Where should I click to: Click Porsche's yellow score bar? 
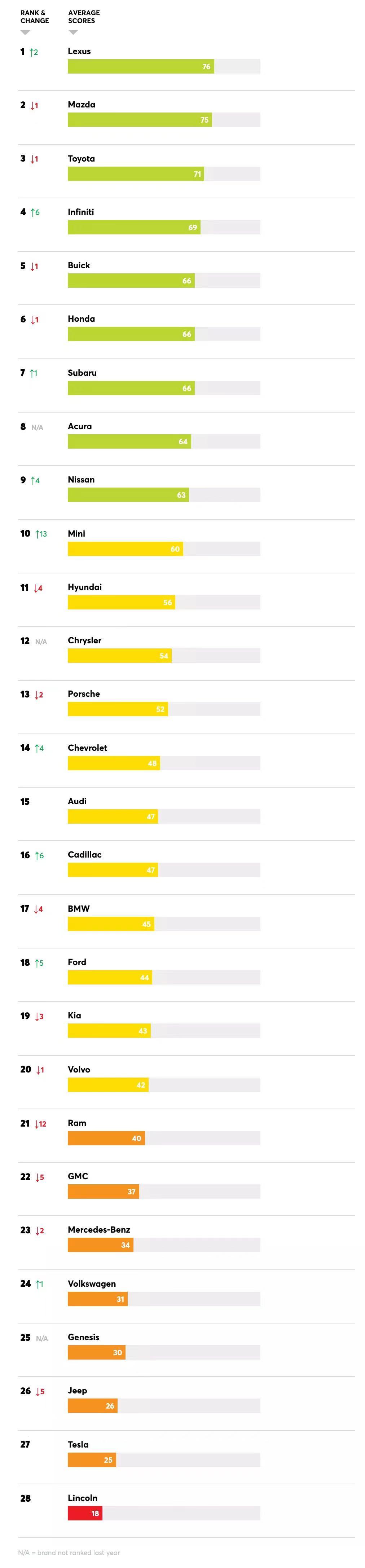[x=118, y=709]
